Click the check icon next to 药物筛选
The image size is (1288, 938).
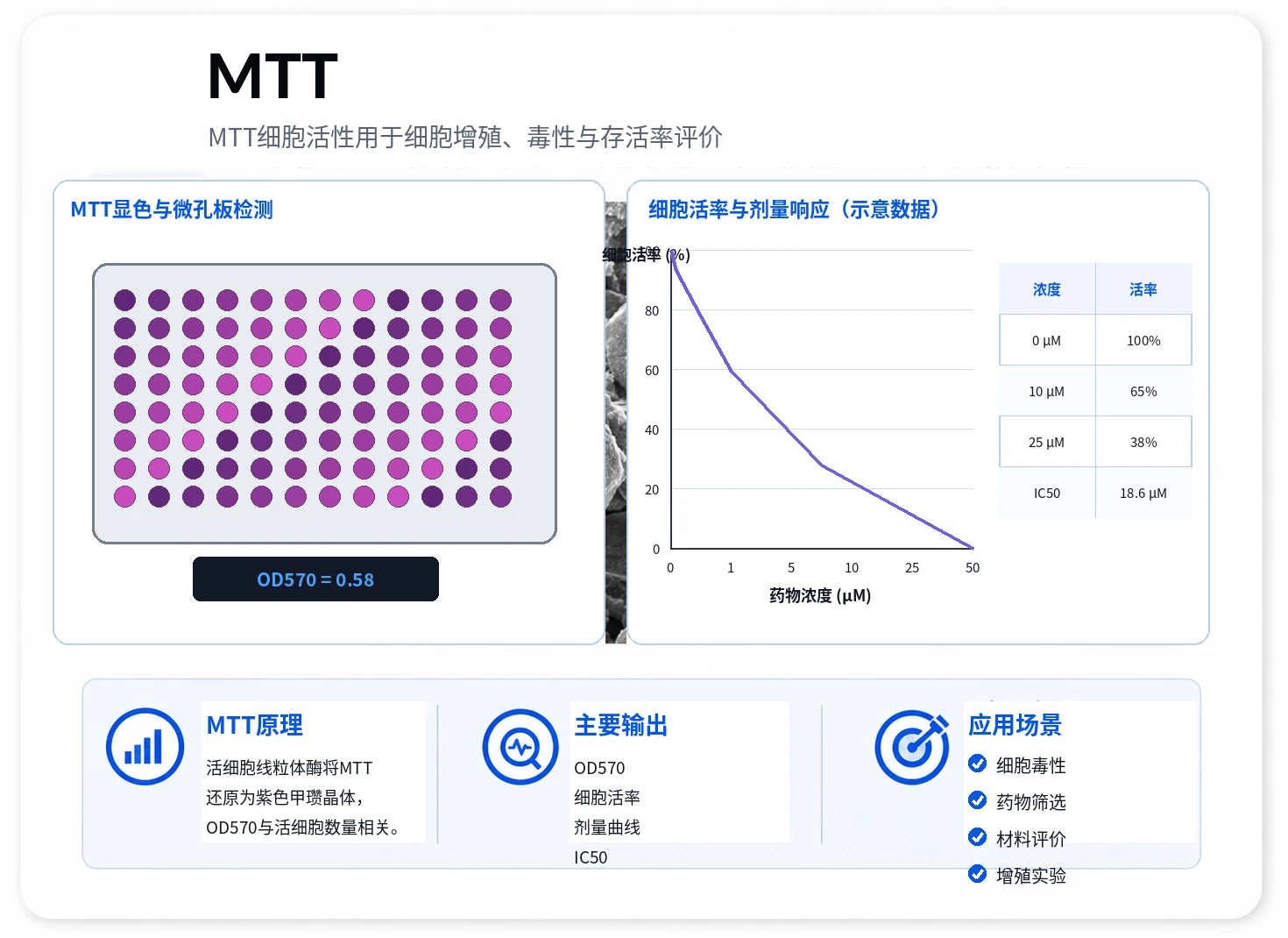coord(977,800)
